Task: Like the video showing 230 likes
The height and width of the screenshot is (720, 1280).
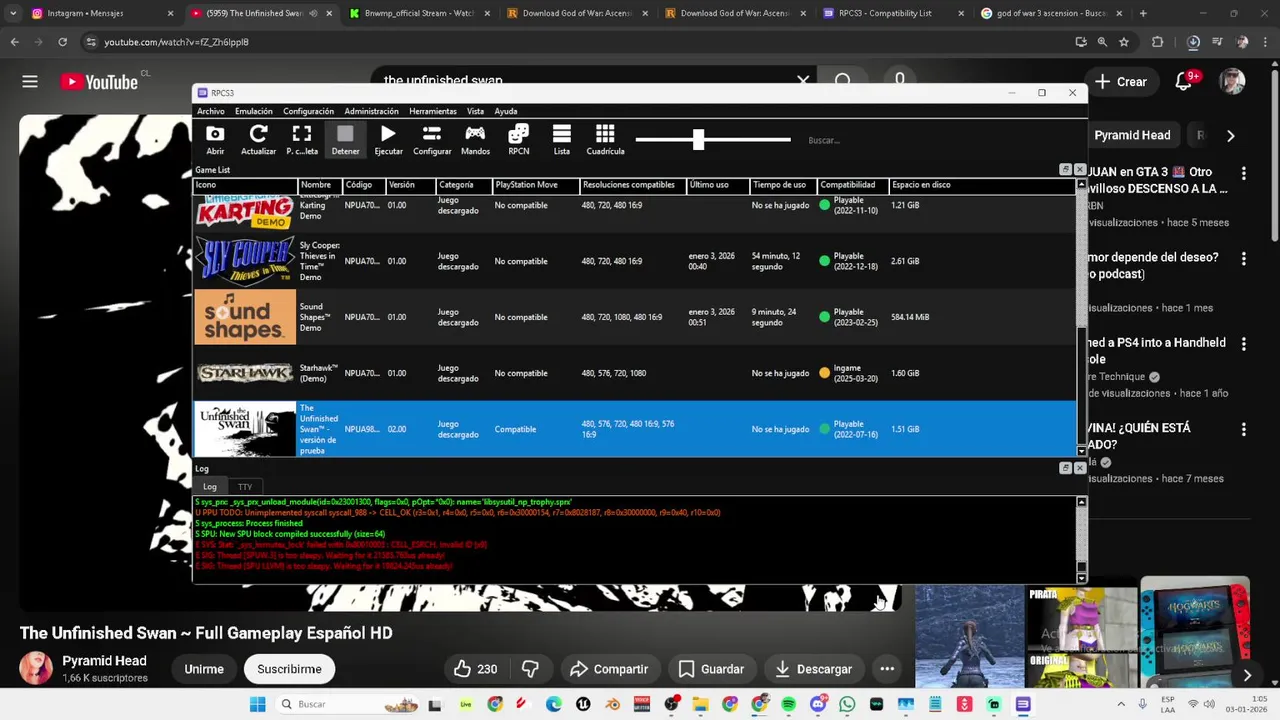Action: pos(475,669)
